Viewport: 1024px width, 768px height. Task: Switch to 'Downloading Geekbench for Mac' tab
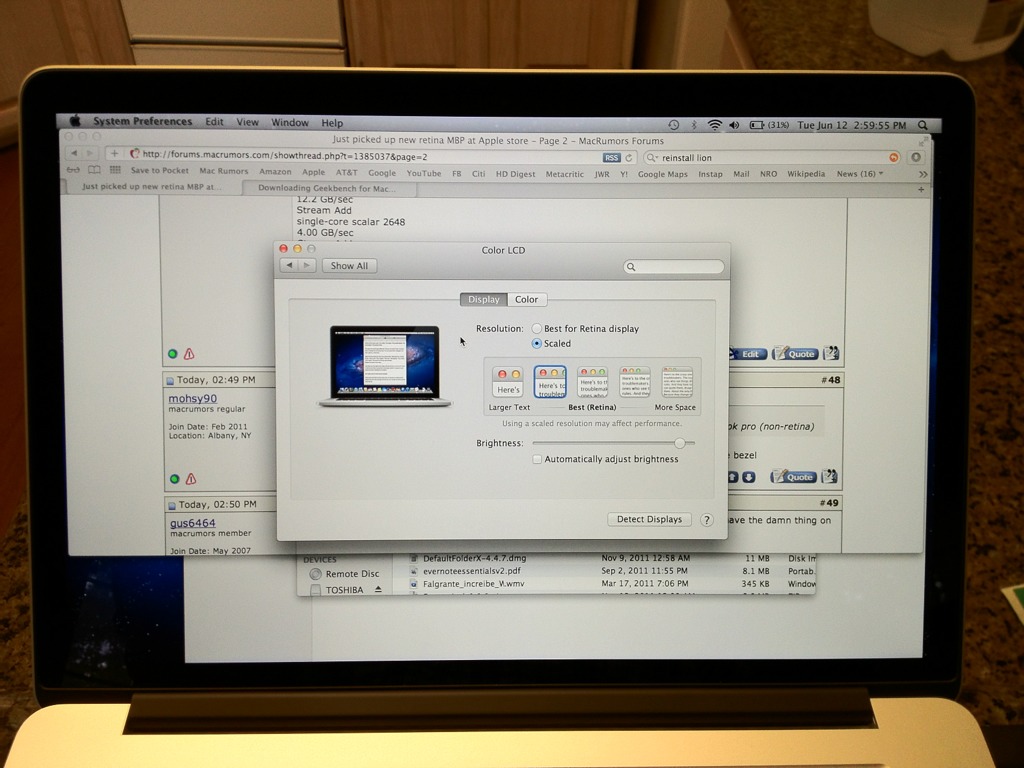point(327,188)
